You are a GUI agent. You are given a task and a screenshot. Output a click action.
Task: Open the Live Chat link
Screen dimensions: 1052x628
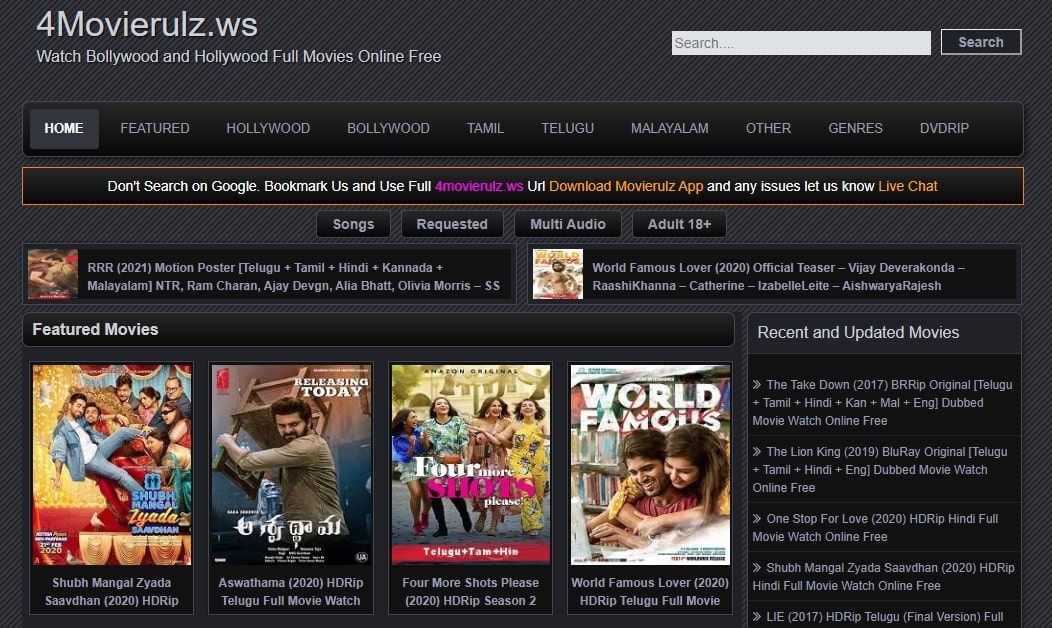908,187
